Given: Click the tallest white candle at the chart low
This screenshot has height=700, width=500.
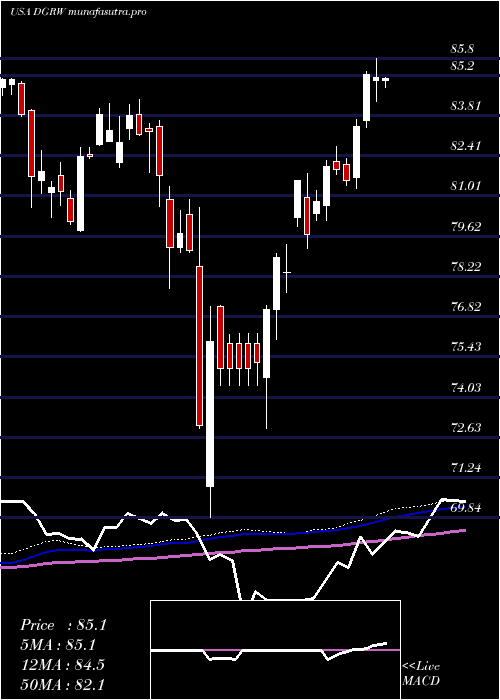Looking at the screenshot, I should [210, 413].
